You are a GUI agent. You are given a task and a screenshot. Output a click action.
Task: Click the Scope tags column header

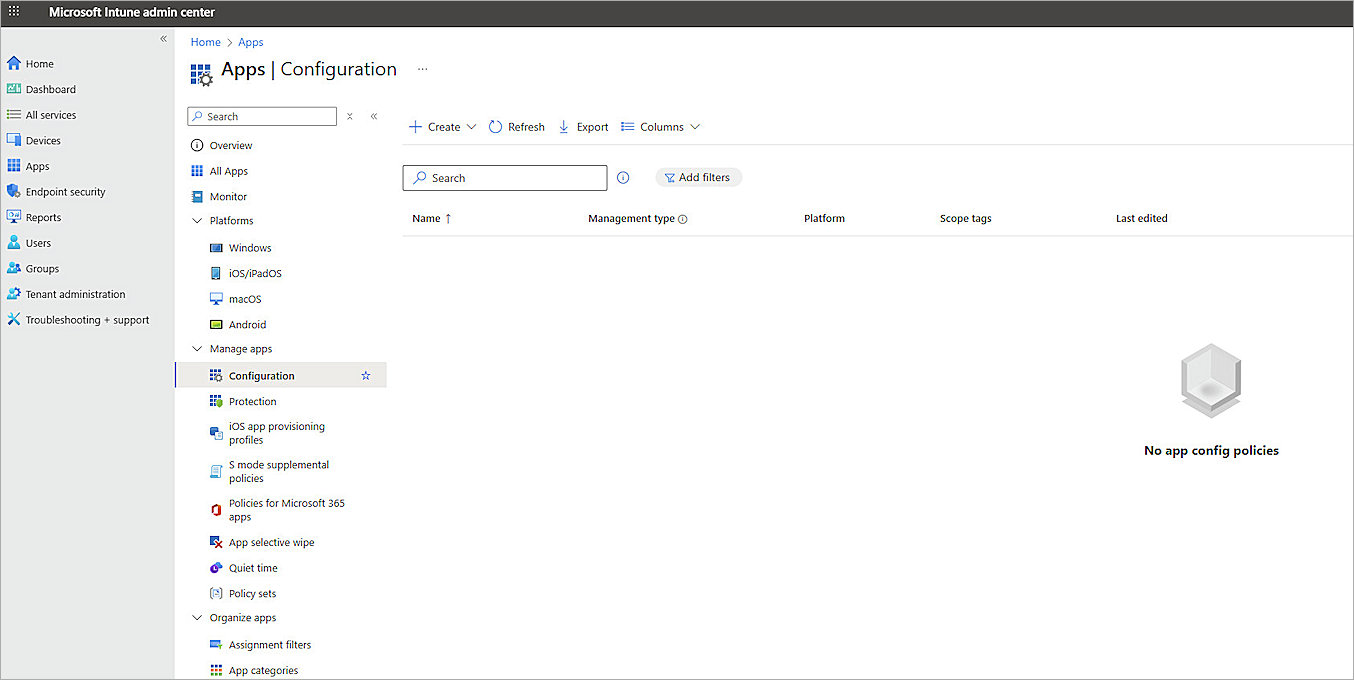(966, 218)
